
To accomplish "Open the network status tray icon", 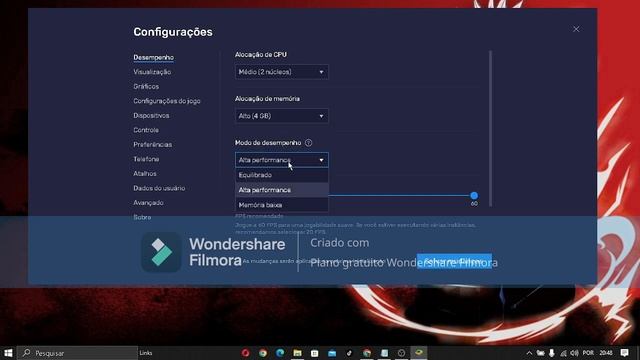I will [x=563, y=353].
